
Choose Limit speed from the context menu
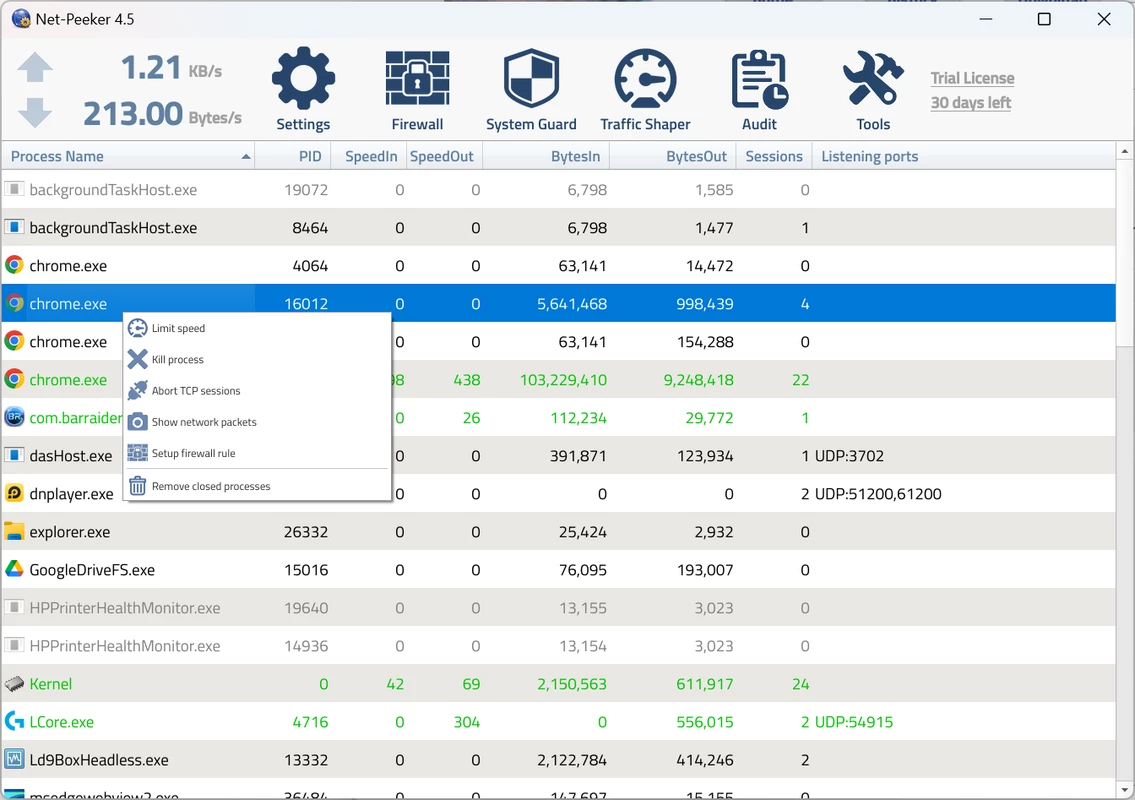point(258,328)
